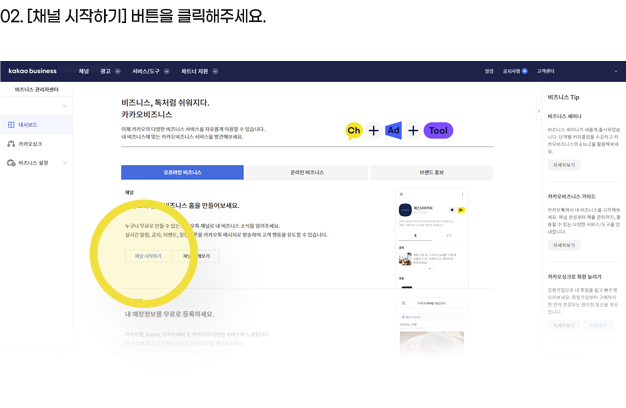
Task: Click the 비즈니스 Tip heading
Action: coord(563,97)
